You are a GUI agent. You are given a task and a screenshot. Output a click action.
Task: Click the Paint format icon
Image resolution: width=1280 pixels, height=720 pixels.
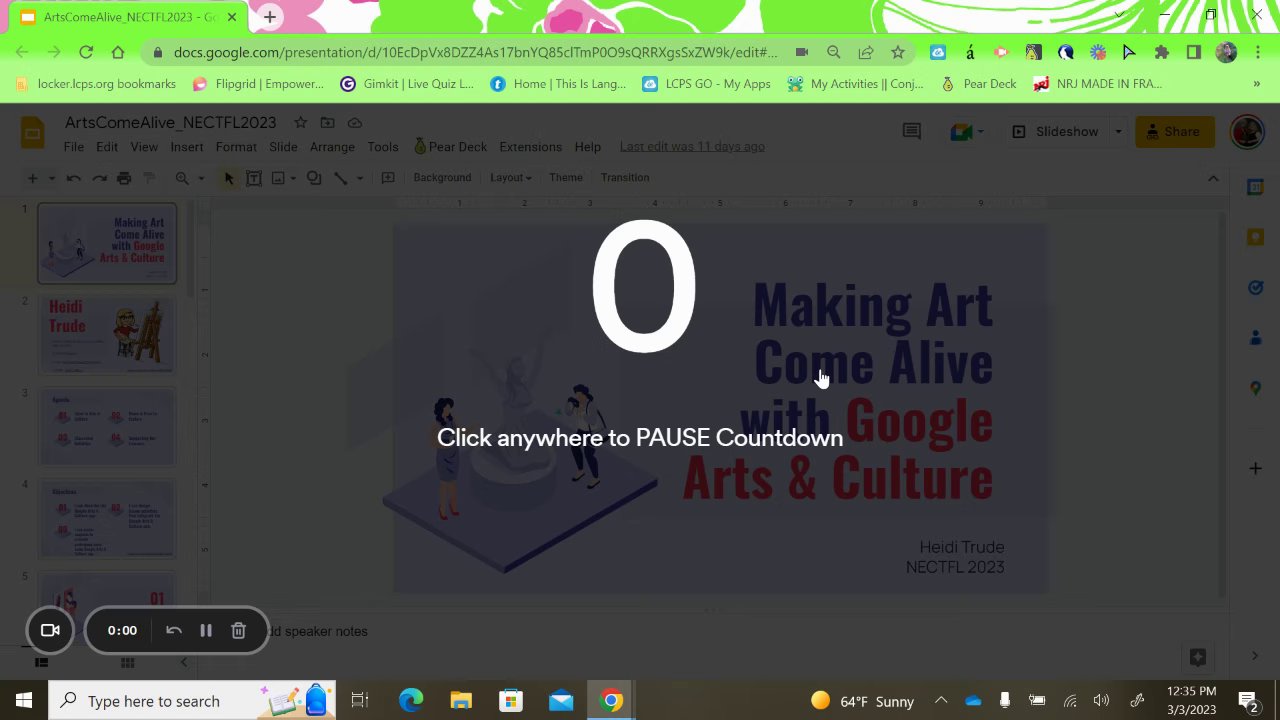pyautogui.click(x=149, y=178)
